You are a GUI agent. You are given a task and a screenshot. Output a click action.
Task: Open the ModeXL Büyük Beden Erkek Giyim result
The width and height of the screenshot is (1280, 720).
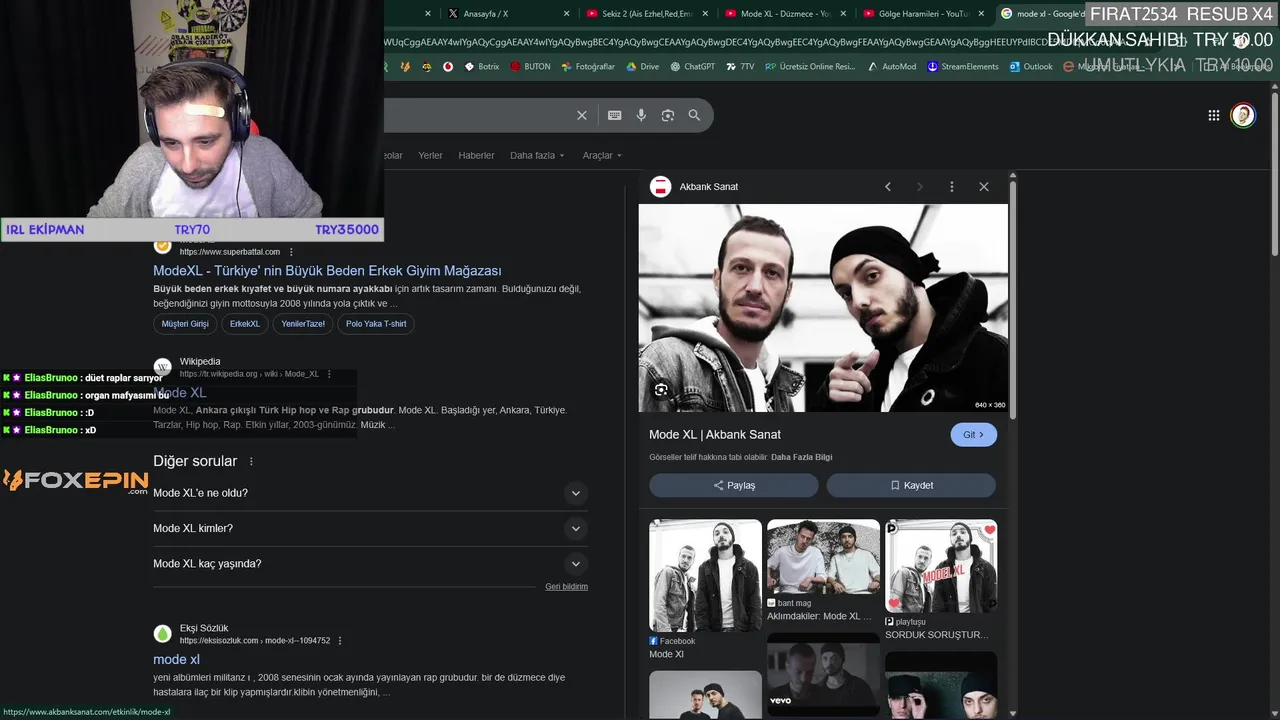coord(327,271)
